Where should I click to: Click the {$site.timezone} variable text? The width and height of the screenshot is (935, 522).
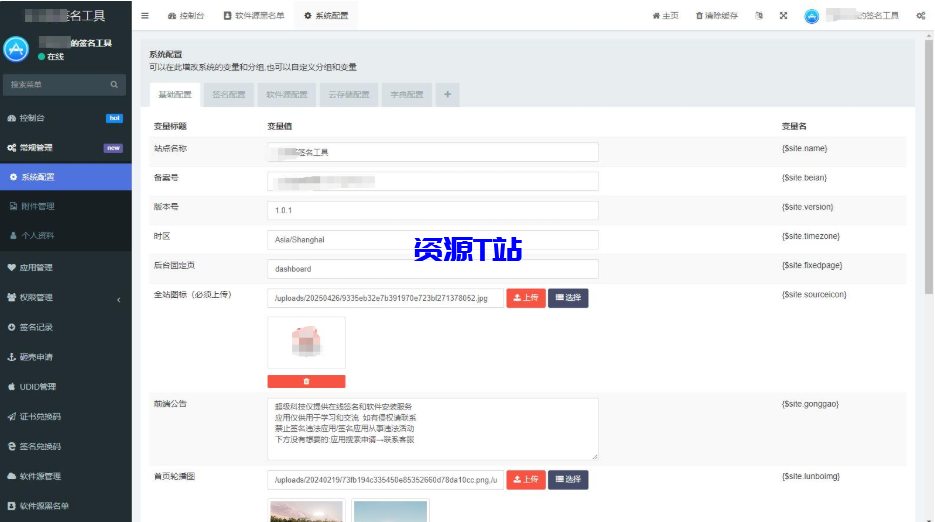click(x=810, y=236)
